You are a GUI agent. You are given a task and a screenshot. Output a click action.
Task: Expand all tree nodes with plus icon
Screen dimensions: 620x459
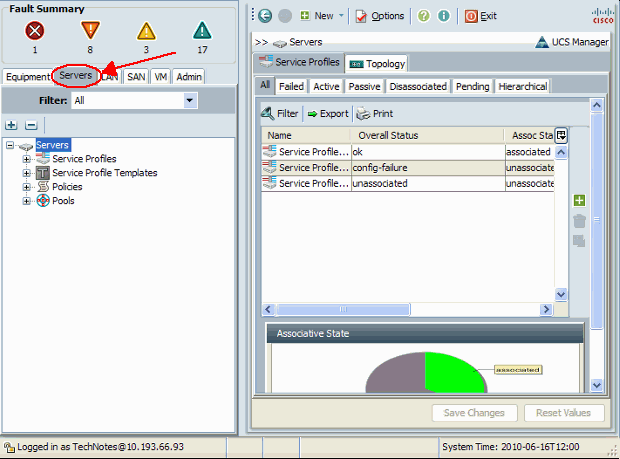coord(11,125)
